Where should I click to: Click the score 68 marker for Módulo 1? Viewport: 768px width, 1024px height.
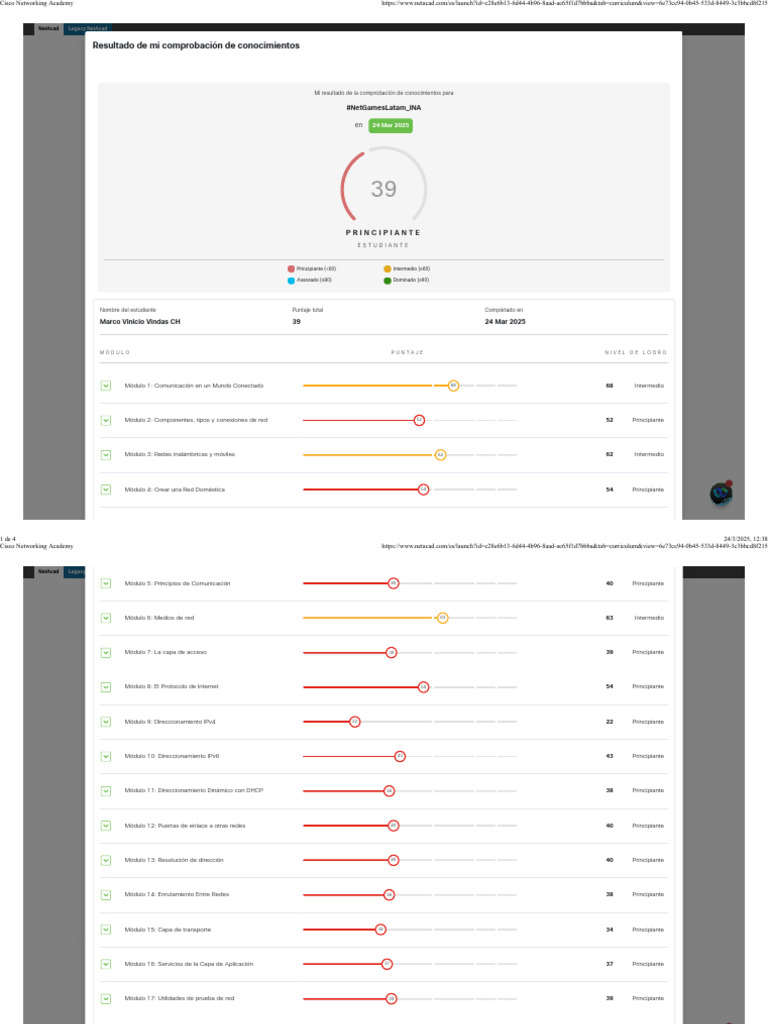(x=453, y=386)
